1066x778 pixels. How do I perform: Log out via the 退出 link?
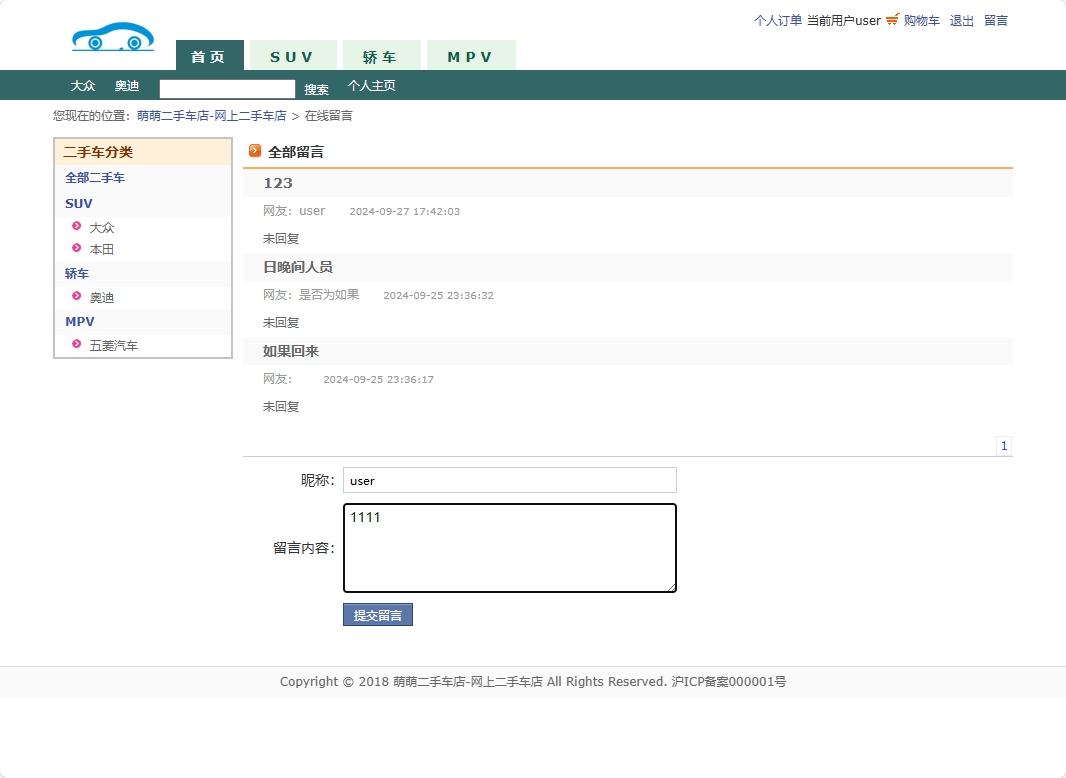[x=960, y=19]
